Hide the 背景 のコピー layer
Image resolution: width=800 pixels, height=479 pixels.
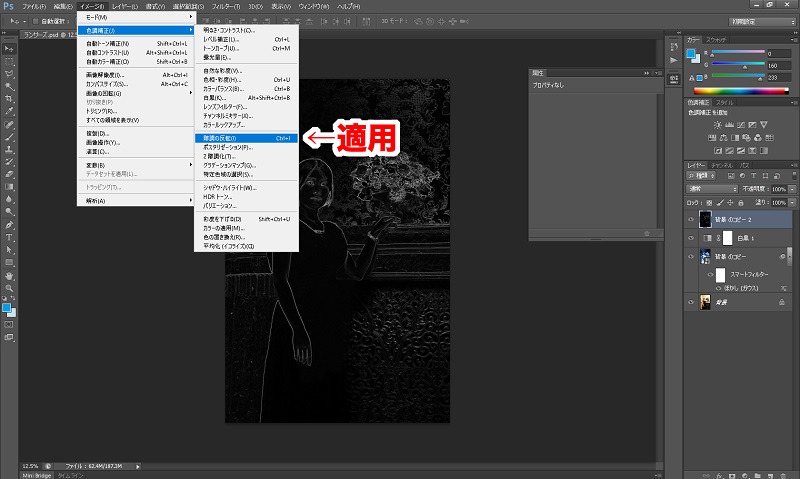(x=691, y=257)
